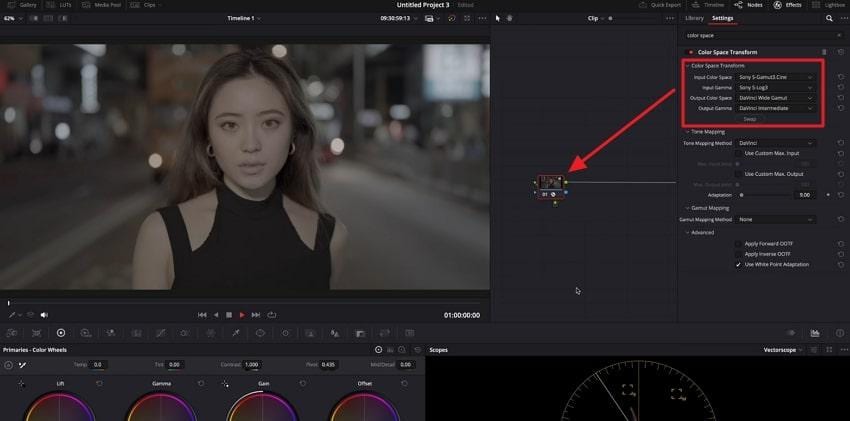The height and width of the screenshot is (421, 850).
Task: Reset the Input Color Space parameter
Action: (840, 77)
